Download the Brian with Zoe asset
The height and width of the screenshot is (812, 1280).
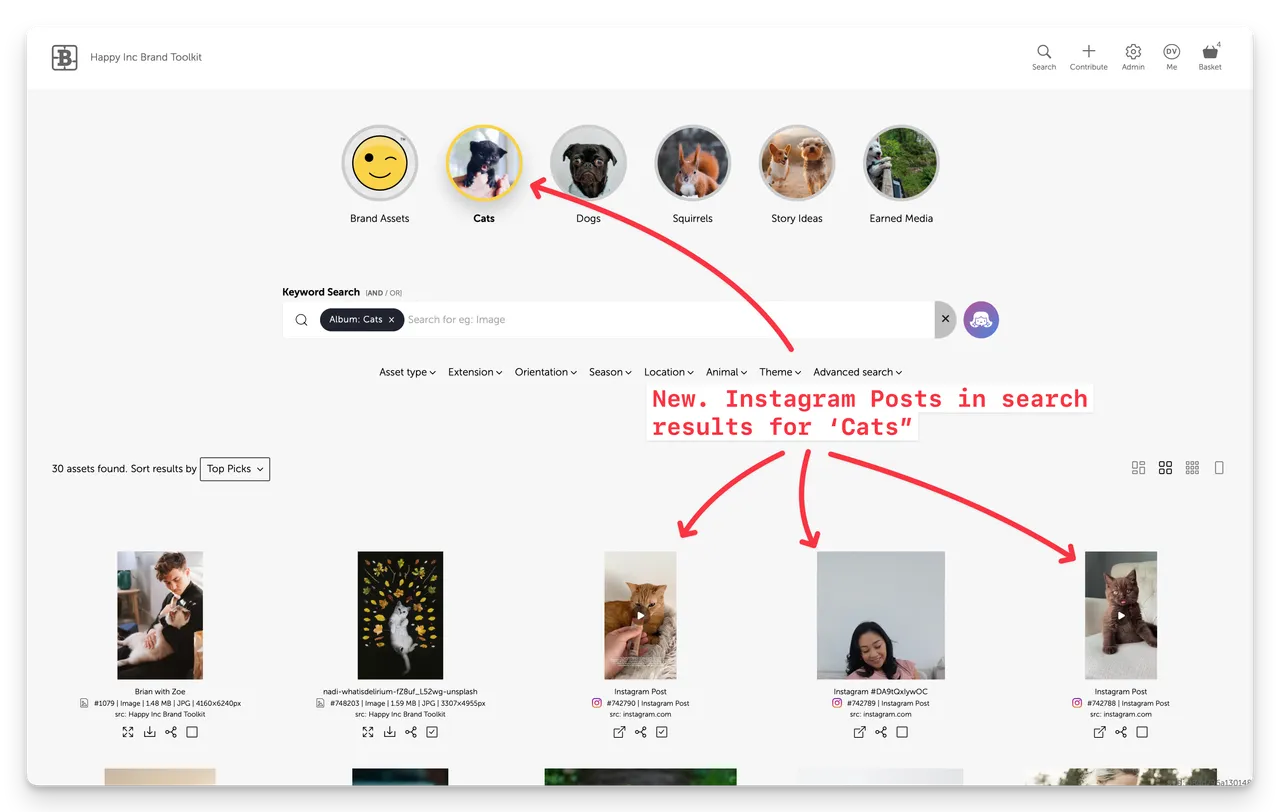coord(150,732)
